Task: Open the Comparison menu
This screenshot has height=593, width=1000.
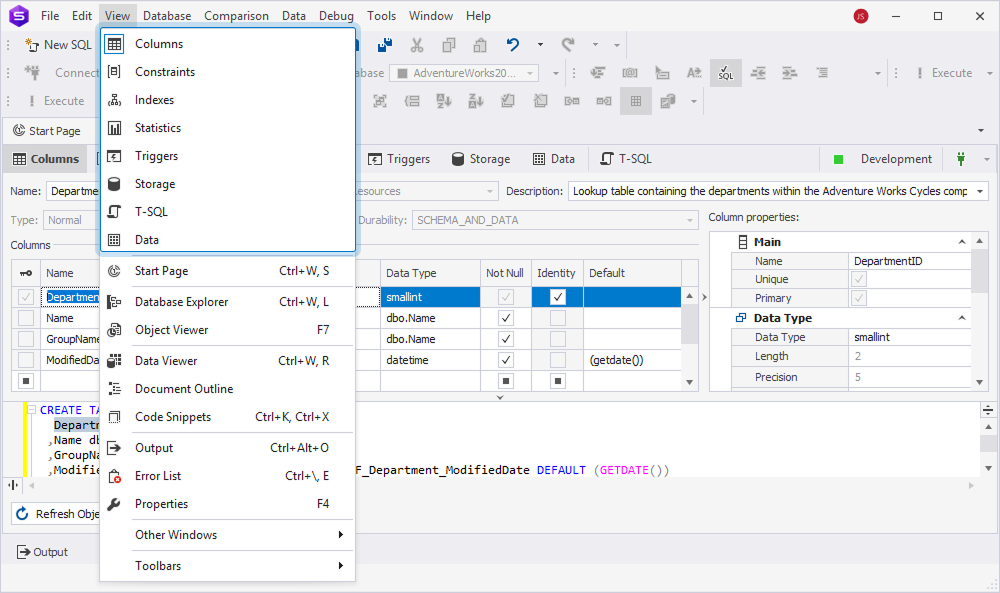Action: (x=236, y=16)
